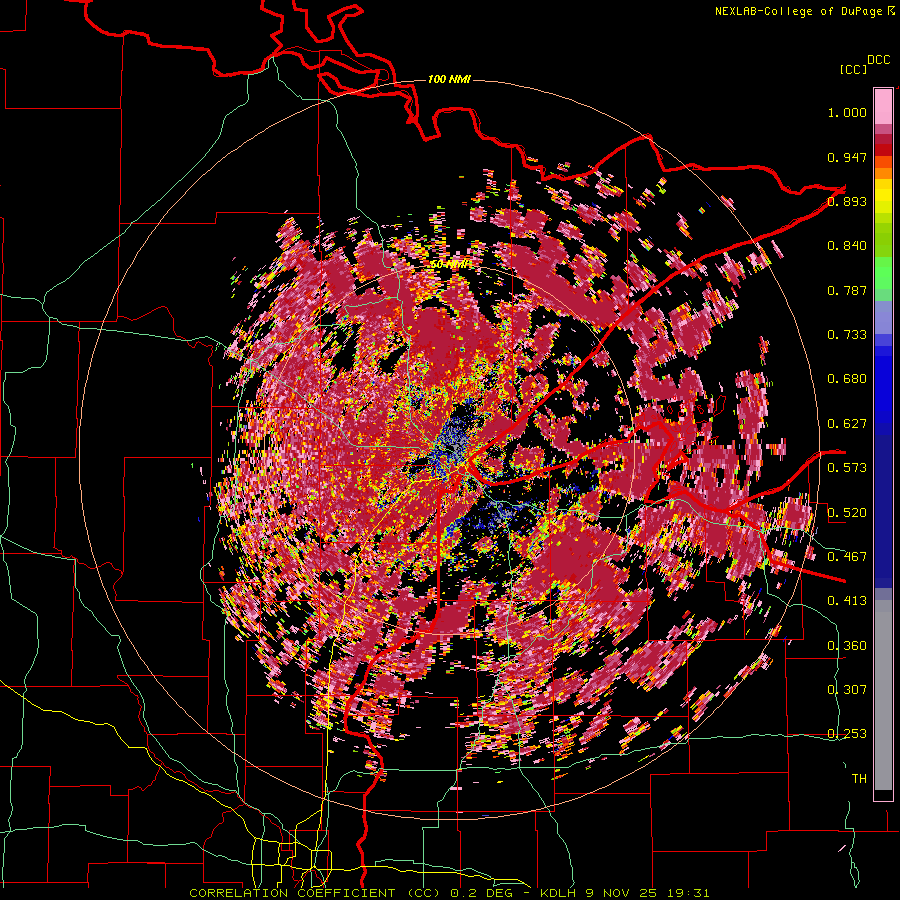Click the bright yellow segment of the color bar

pos(883,196)
